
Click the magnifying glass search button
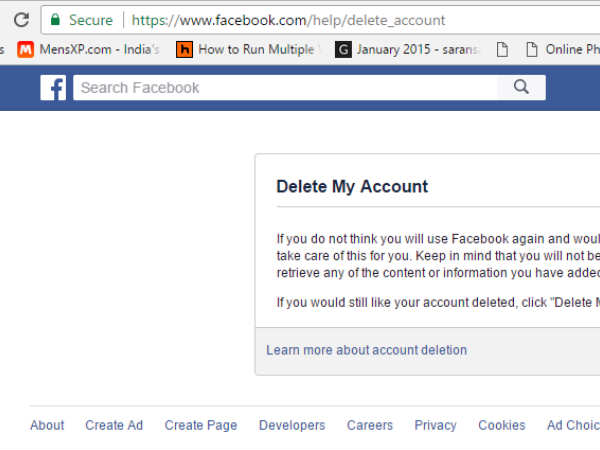(x=521, y=88)
